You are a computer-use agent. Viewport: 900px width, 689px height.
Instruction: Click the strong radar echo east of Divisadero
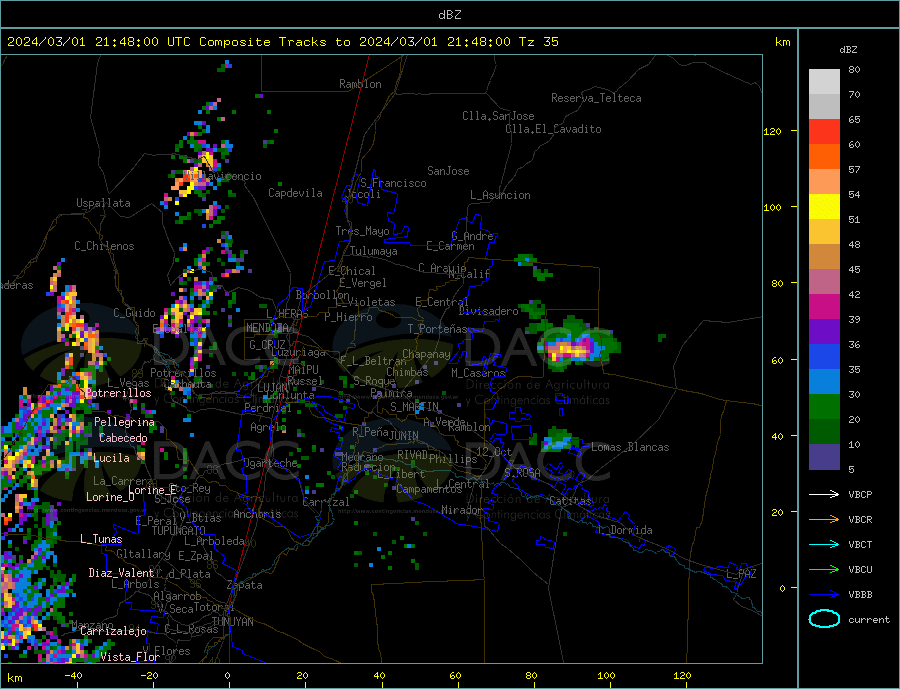[574, 348]
